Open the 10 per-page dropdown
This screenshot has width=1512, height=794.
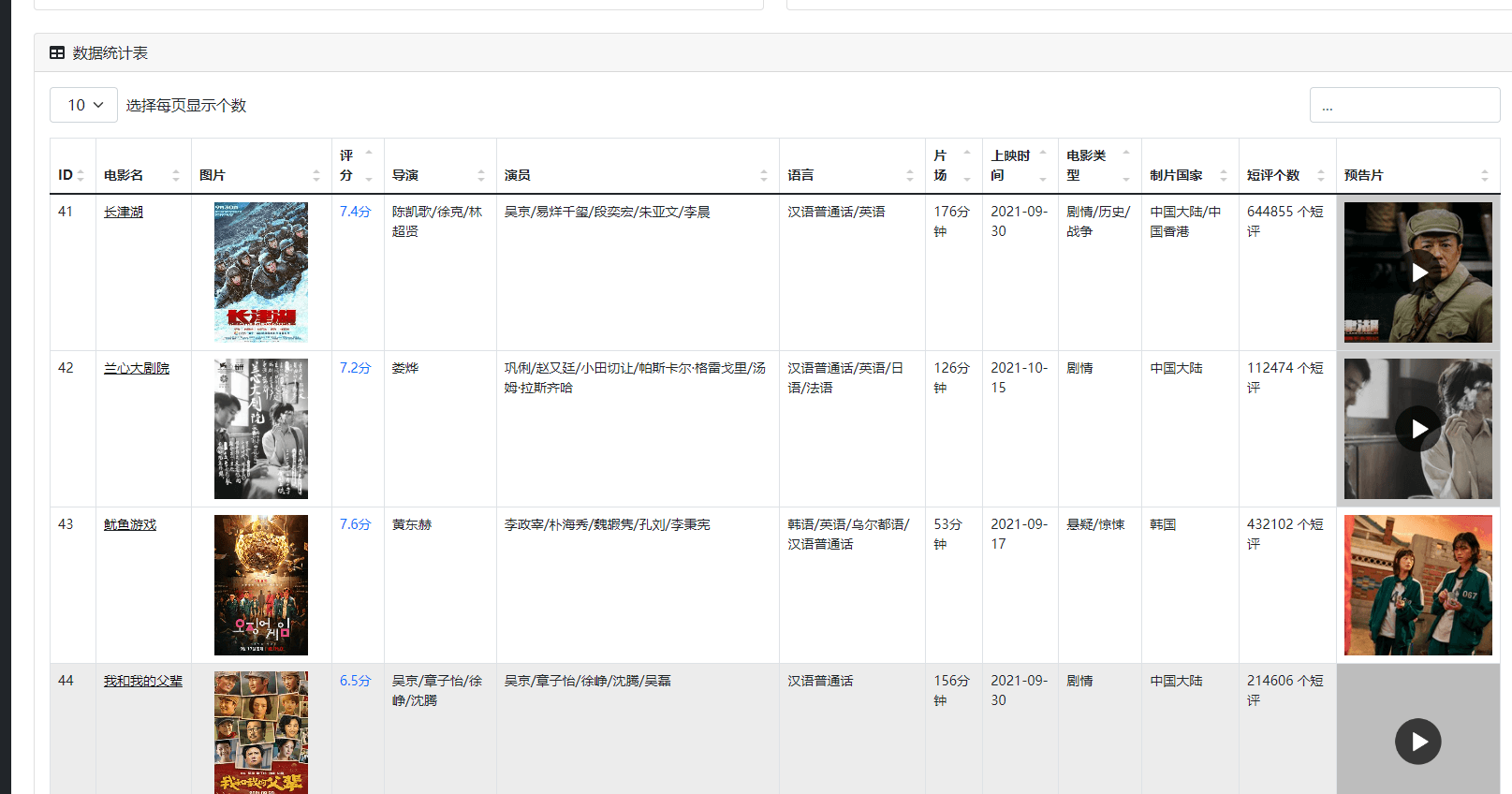[83, 105]
